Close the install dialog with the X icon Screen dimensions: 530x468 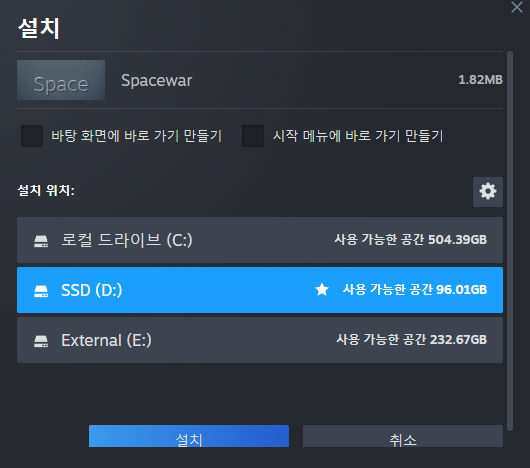516,7
